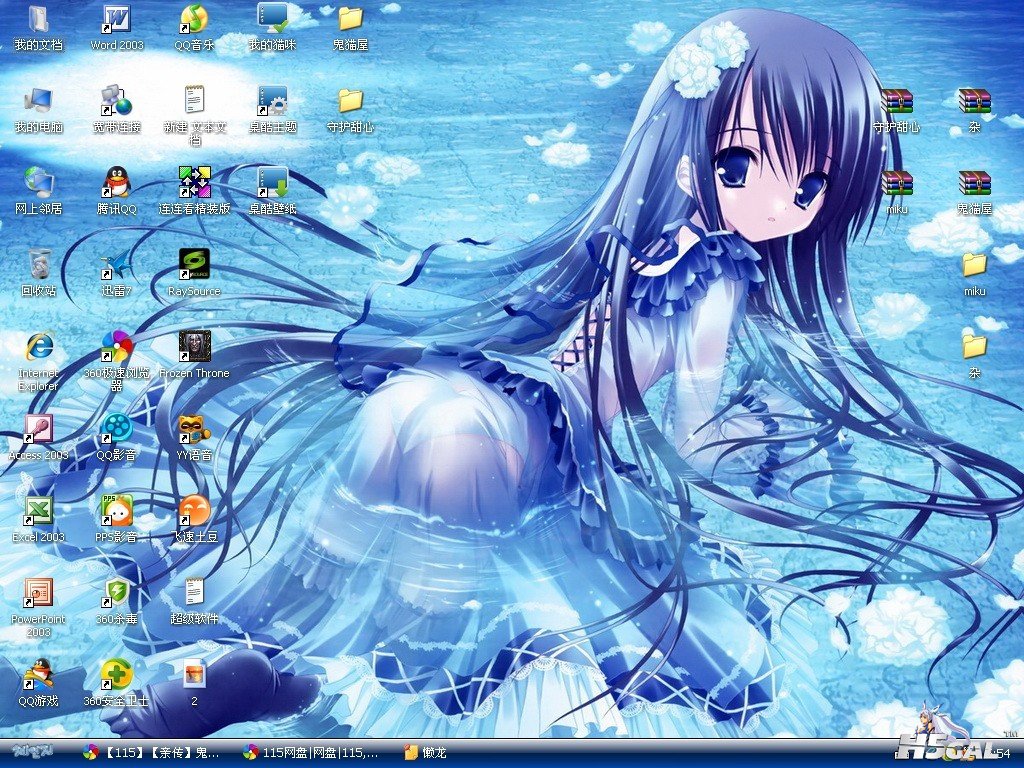Click the QQ音乐 music icon
The width and height of the screenshot is (1024, 768).
tap(194, 19)
